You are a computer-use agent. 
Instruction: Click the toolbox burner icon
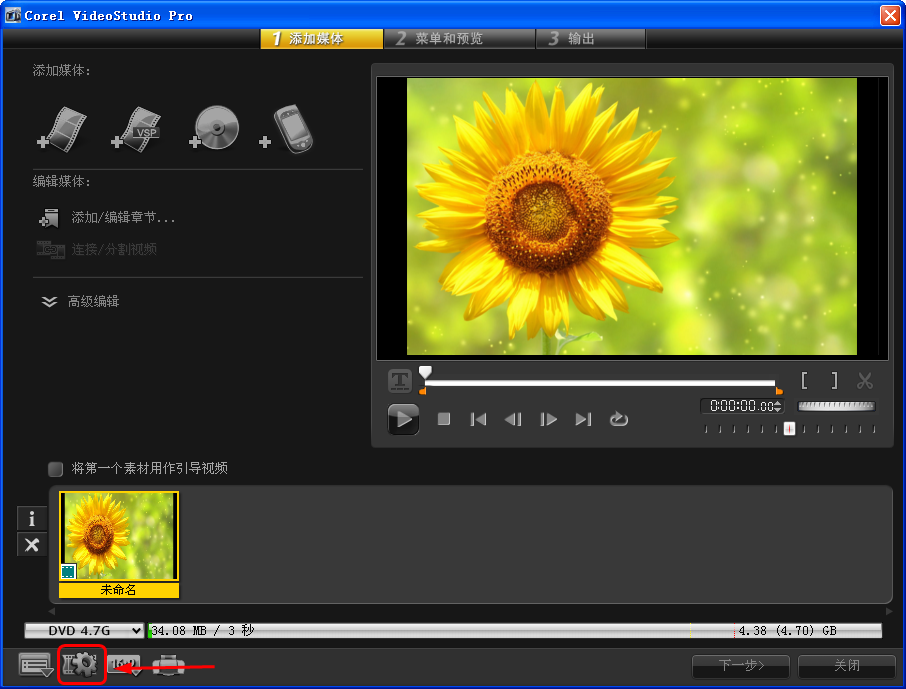(x=169, y=665)
